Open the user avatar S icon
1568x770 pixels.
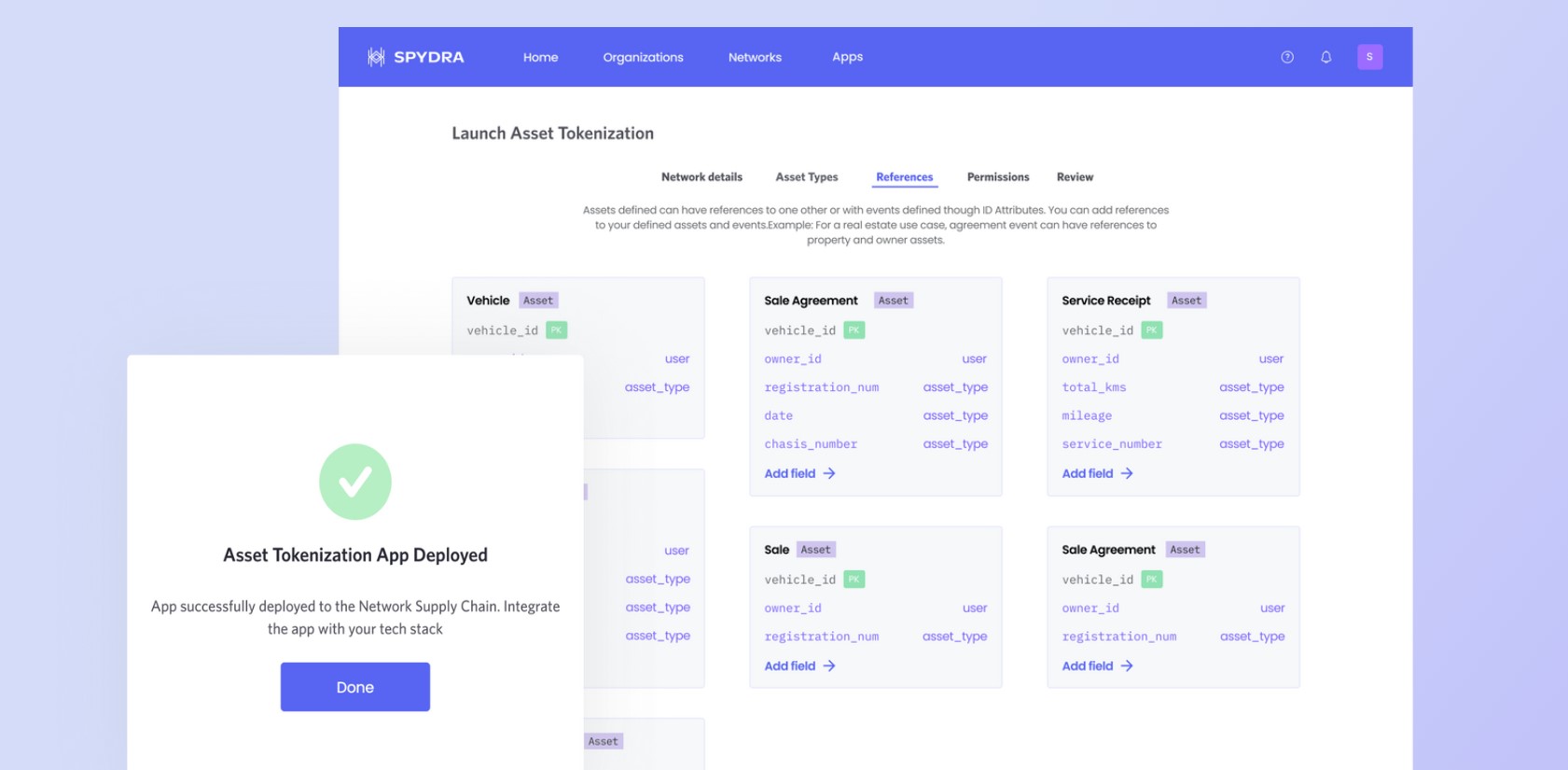(1369, 57)
